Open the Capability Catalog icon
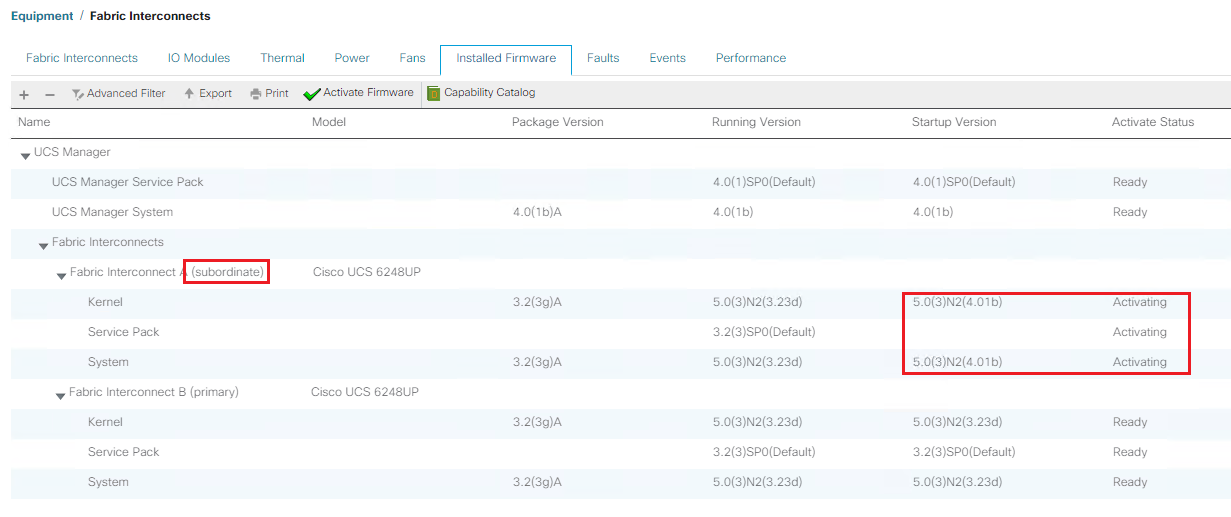 (x=433, y=93)
